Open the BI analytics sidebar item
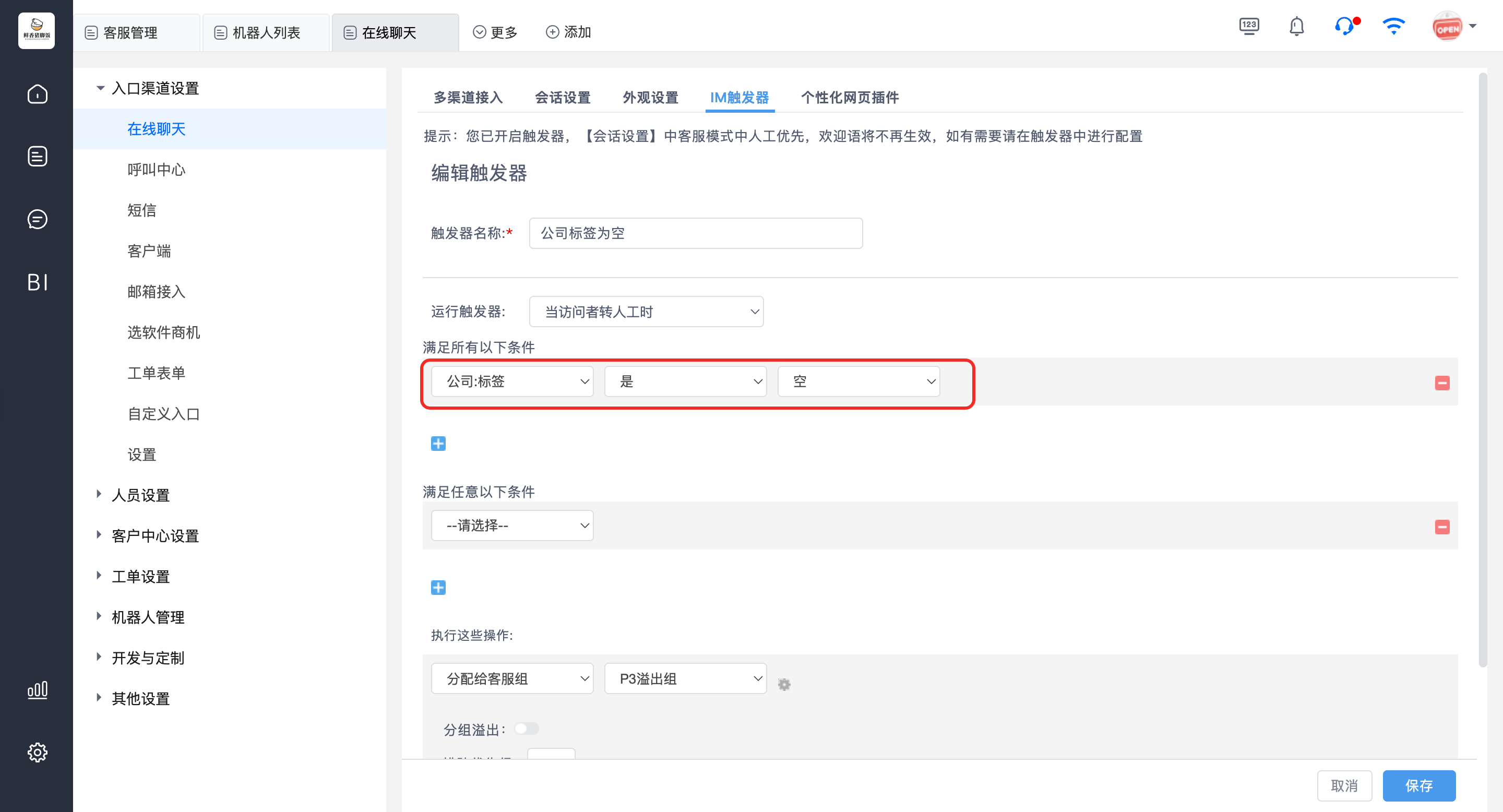The height and width of the screenshot is (812, 1503). (x=38, y=282)
